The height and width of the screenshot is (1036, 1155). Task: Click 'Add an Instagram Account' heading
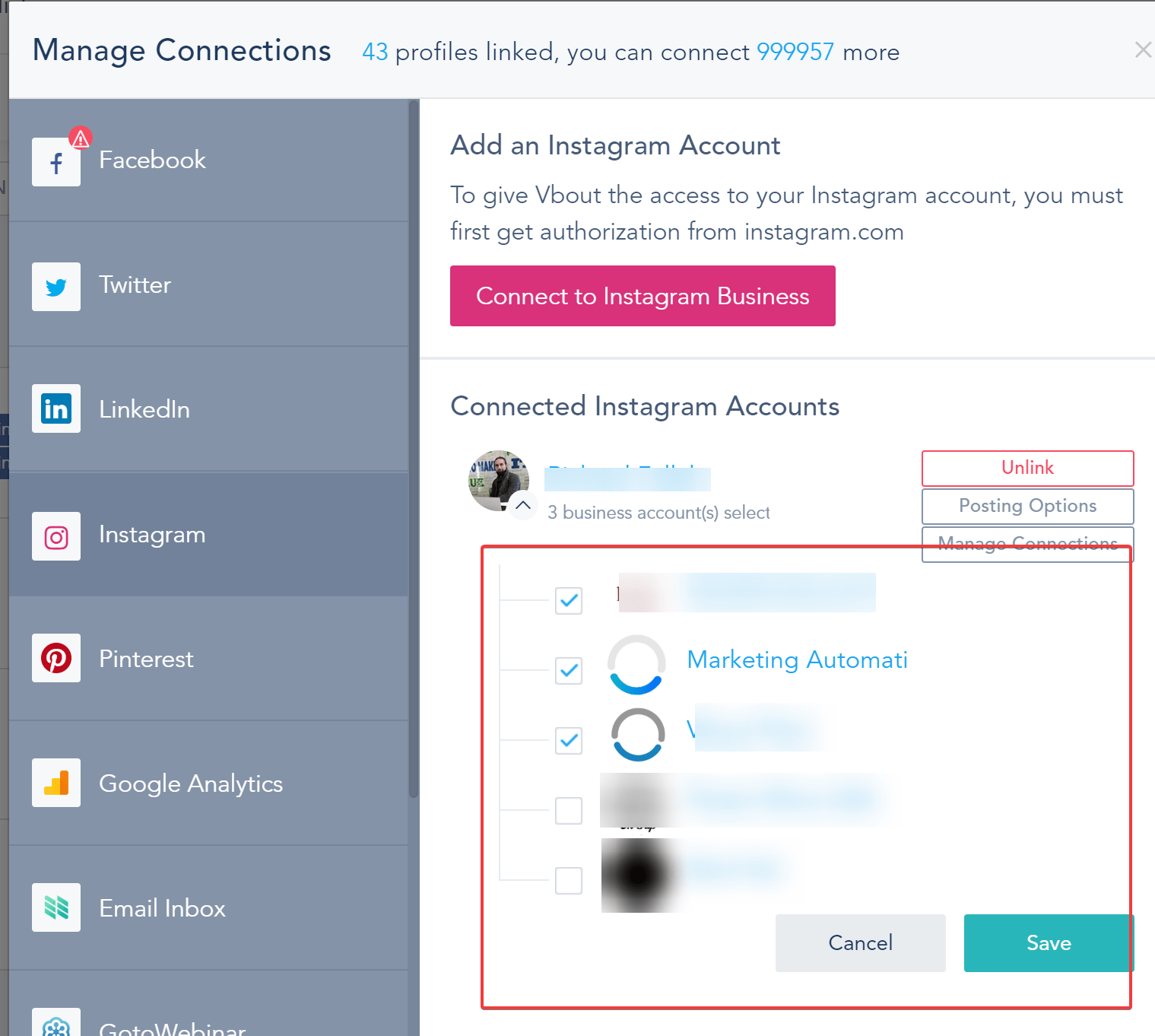(615, 145)
